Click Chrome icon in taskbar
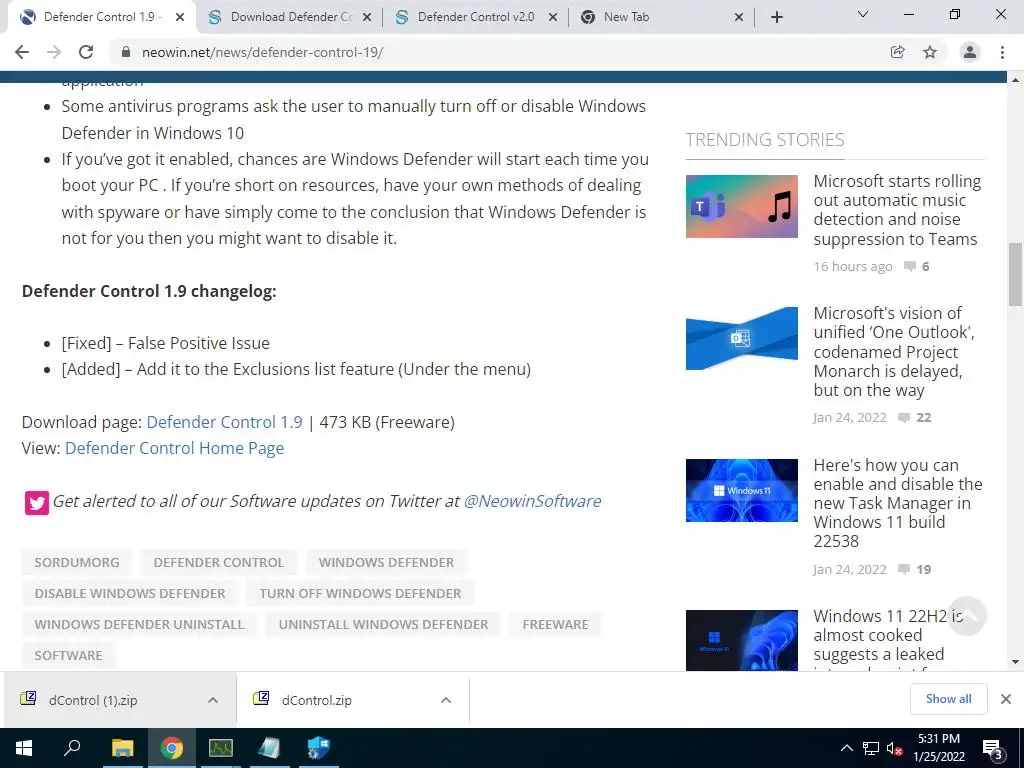 (x=171, y=748)
